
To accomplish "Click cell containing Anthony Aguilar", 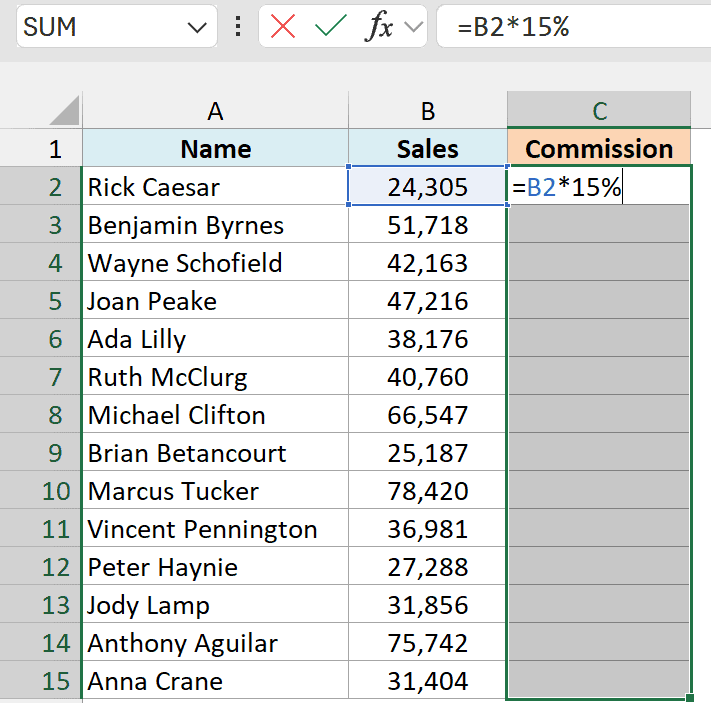I will (x=215, y=642).
